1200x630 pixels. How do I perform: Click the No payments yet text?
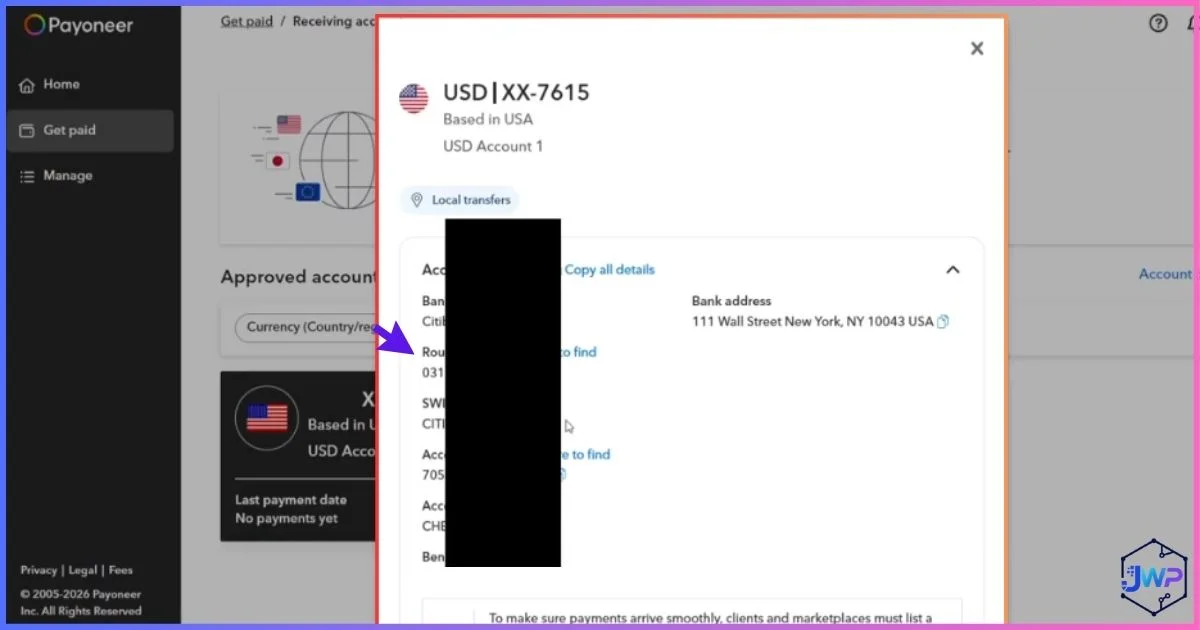pos(286,519)
